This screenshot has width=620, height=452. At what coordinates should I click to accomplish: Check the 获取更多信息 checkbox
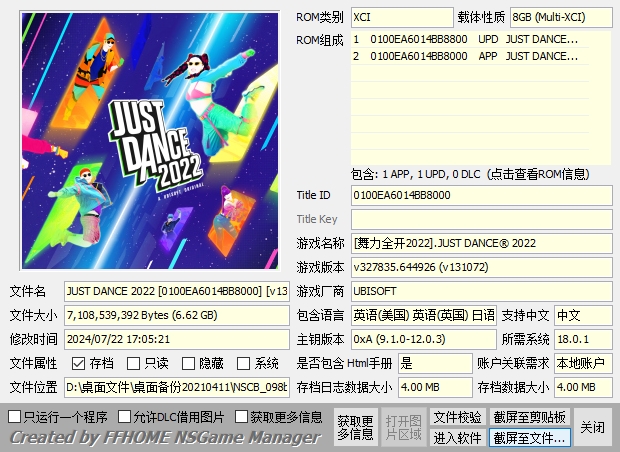click(241, 416)
